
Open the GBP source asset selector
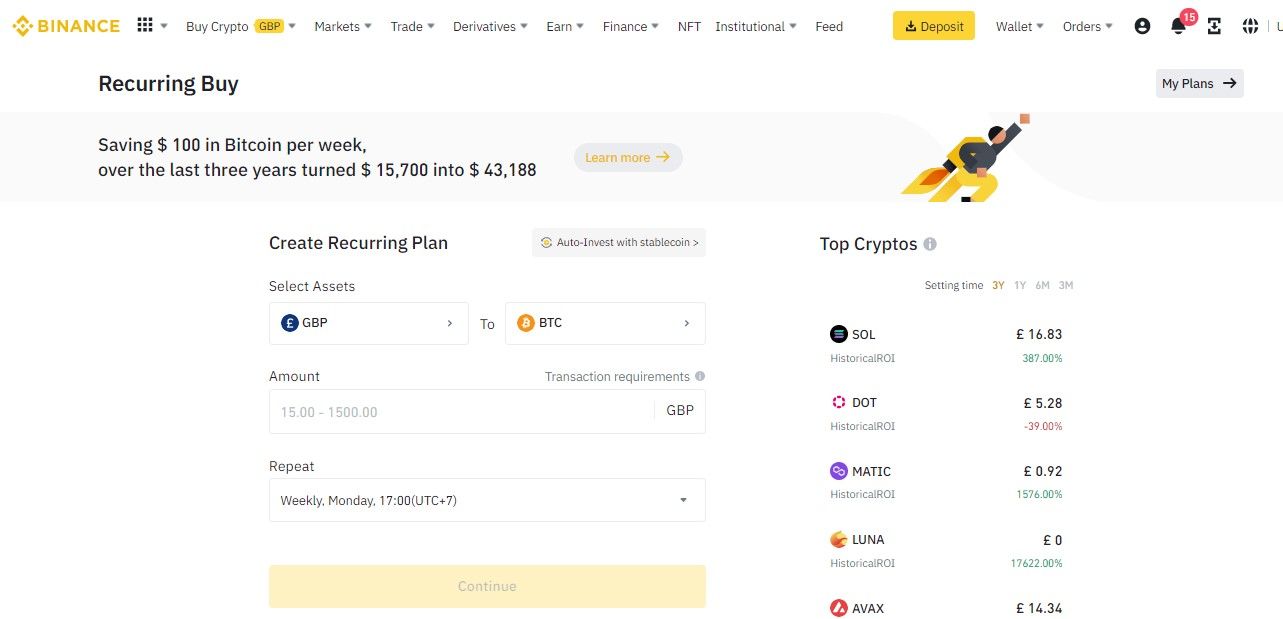(369, 323)
